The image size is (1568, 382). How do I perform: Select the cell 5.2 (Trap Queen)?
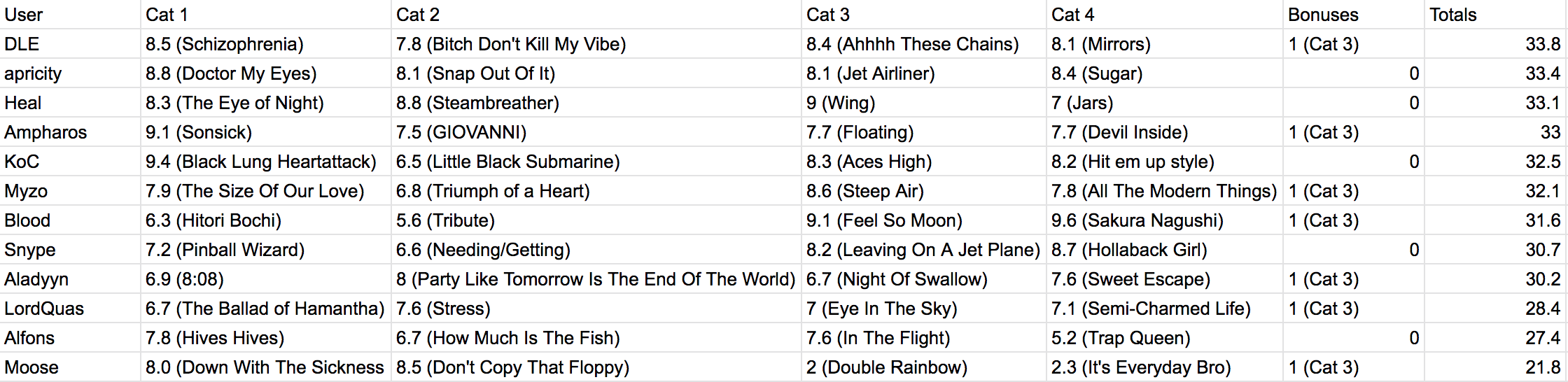(1165, 338)
